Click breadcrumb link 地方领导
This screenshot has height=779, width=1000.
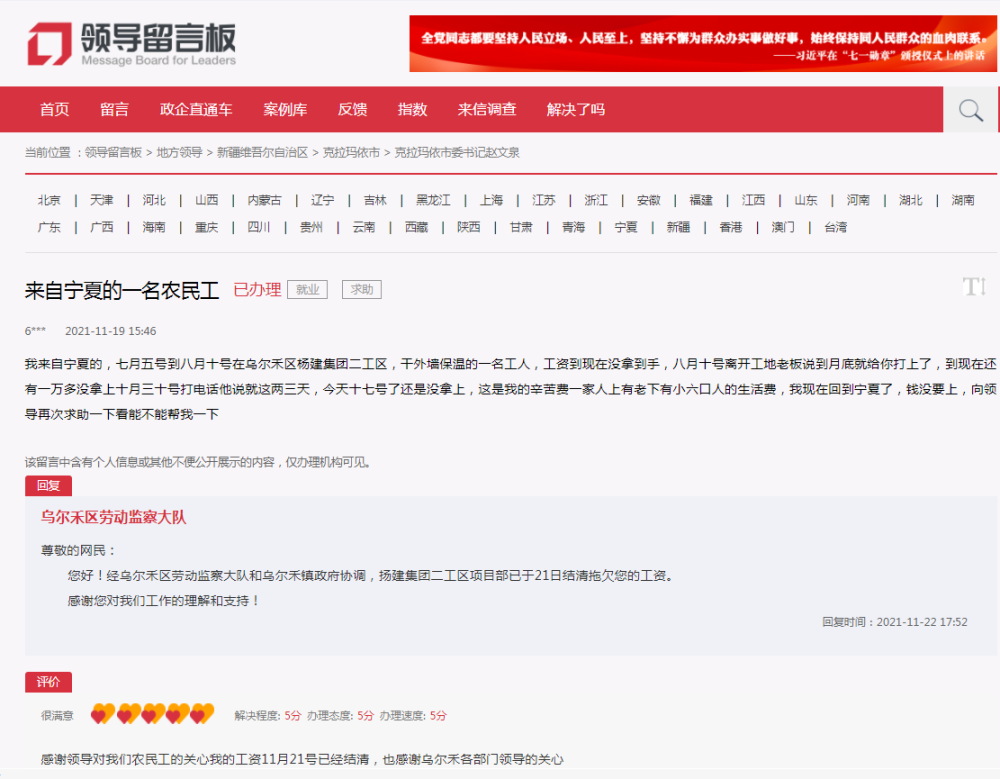179,152
